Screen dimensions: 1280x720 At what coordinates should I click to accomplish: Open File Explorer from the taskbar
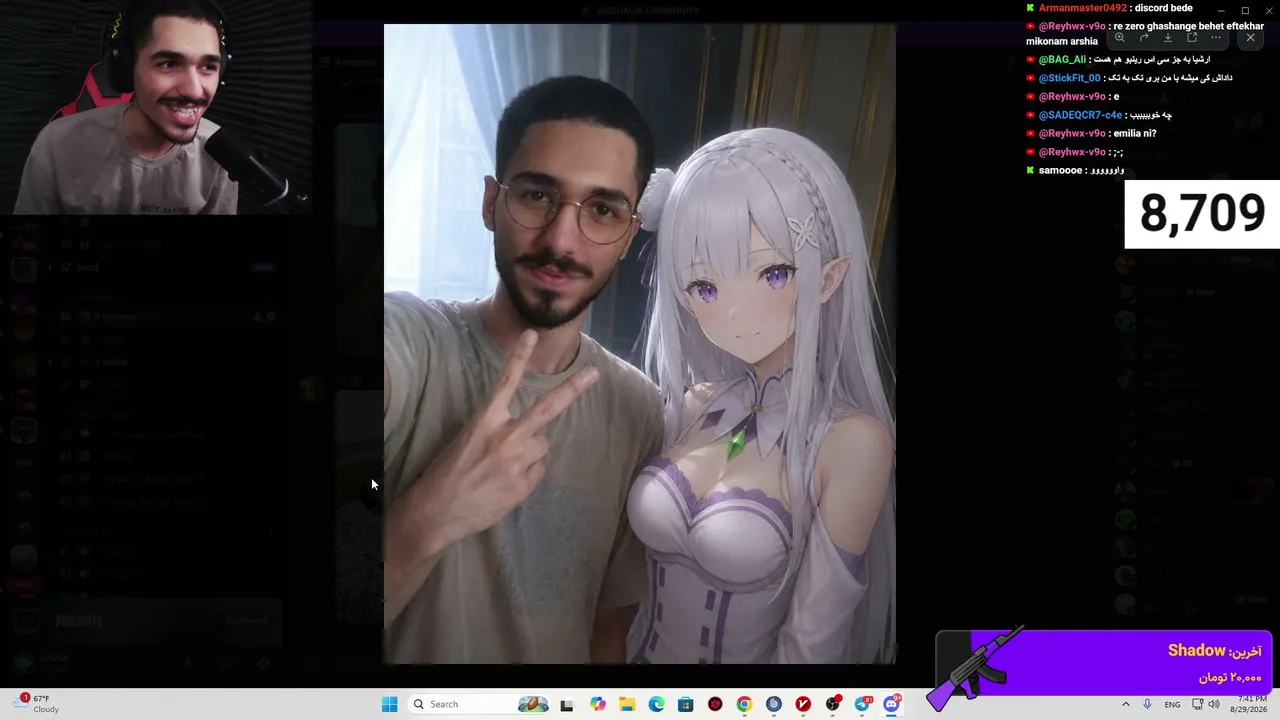627,704
